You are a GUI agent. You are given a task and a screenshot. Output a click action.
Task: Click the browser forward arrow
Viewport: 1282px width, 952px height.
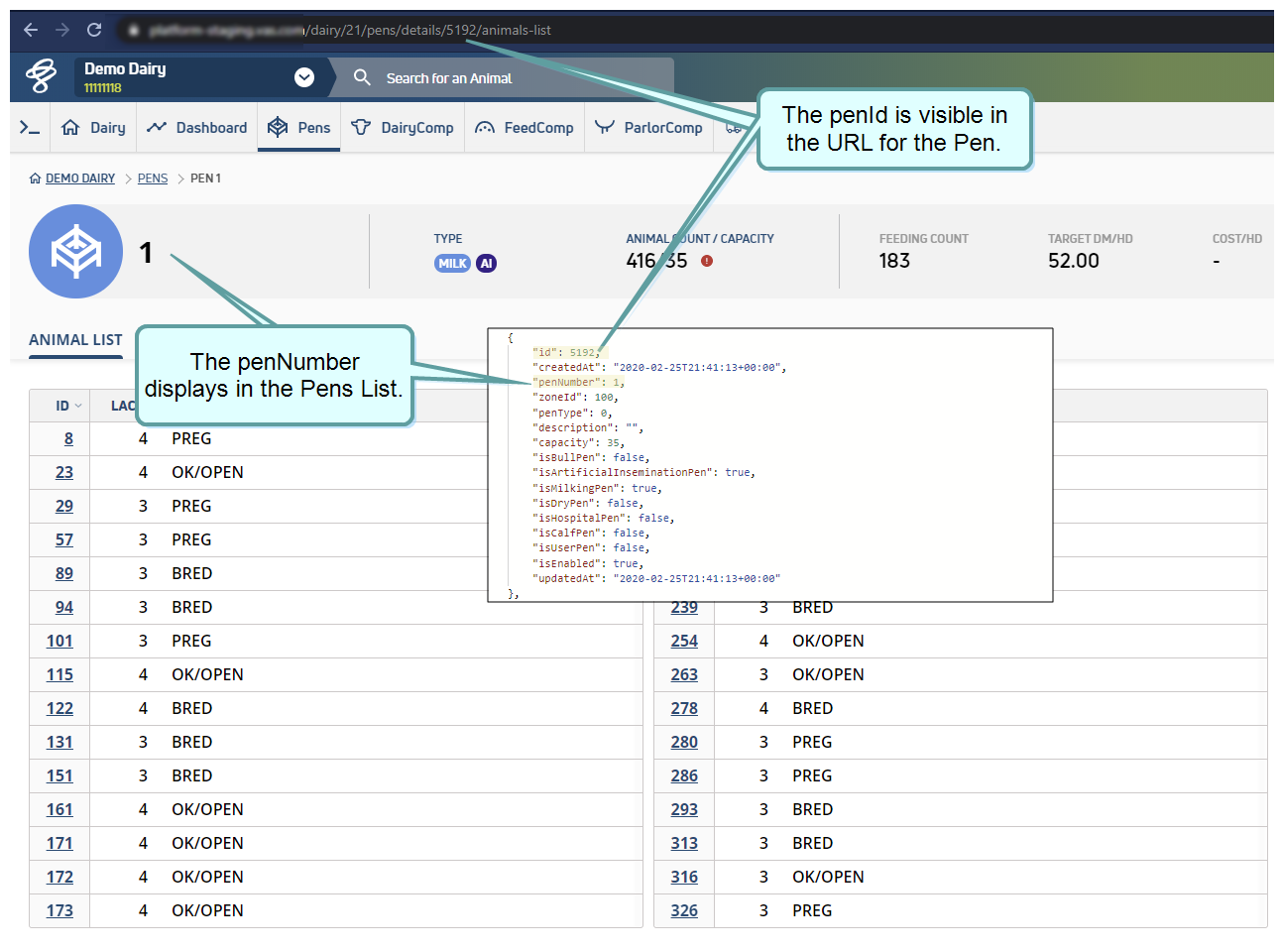click(62, 30)
